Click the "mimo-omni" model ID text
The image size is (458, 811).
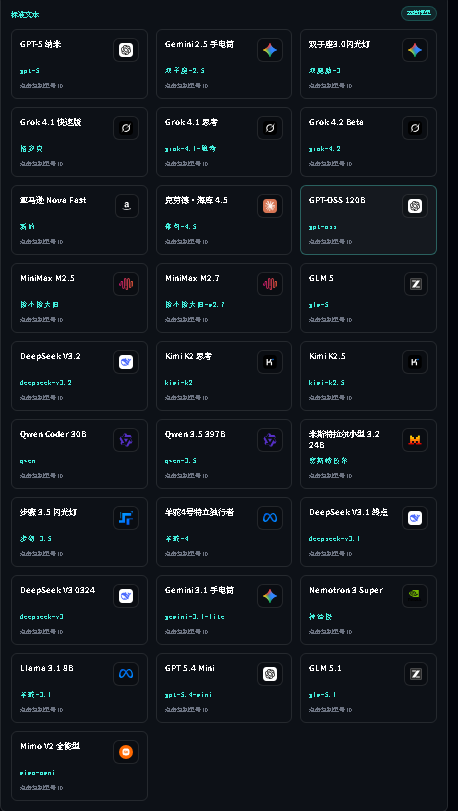[37, 773]
